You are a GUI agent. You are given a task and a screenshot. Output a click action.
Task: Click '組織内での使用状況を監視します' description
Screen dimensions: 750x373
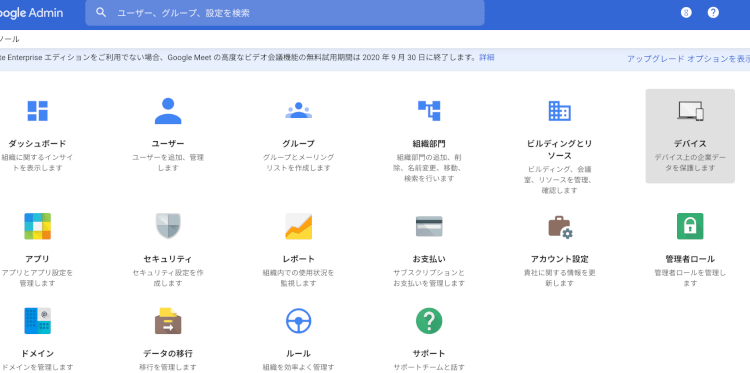[298, 278]
